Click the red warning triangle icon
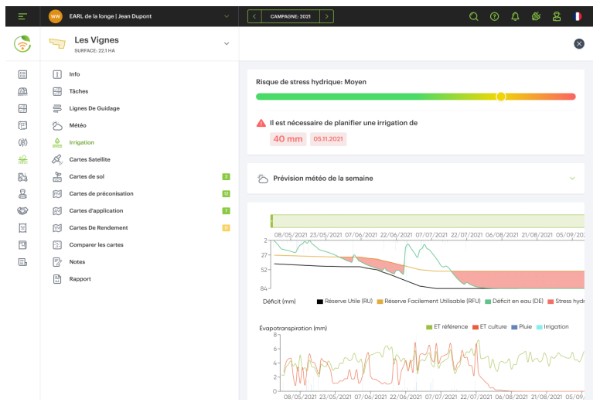Screen dimensions: 600x400 (261, 123)
